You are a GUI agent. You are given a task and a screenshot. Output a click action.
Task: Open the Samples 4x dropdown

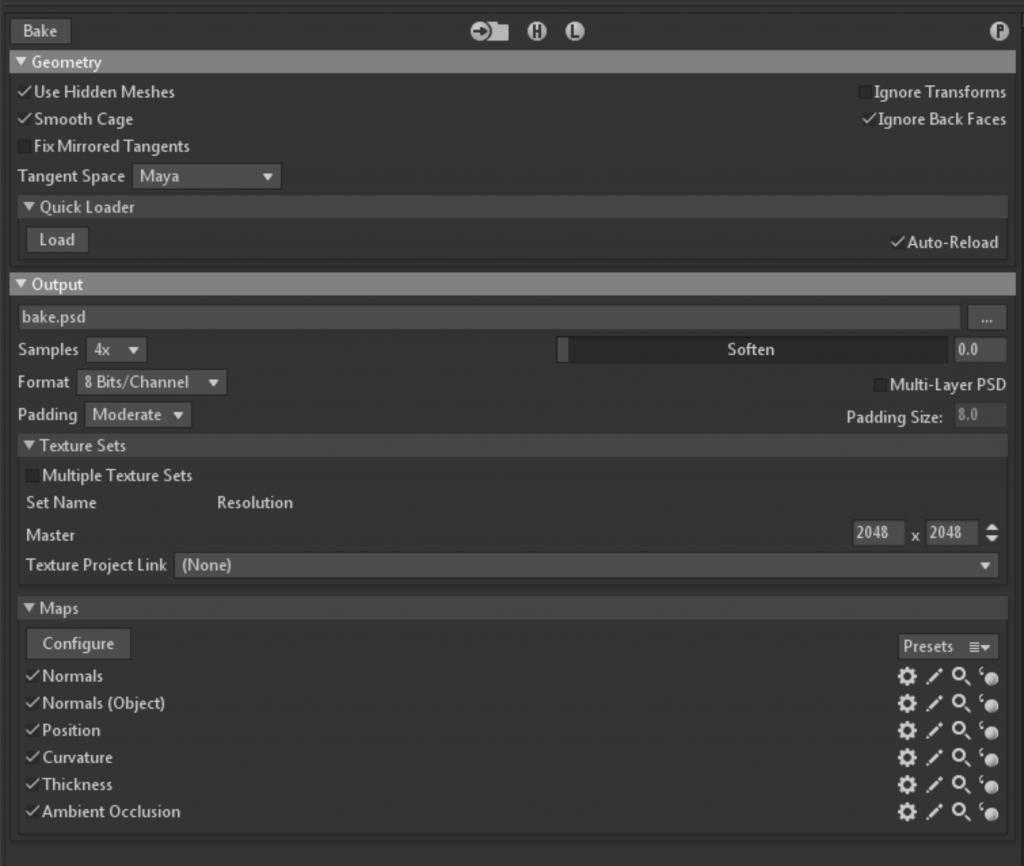(x=116, y=350)
